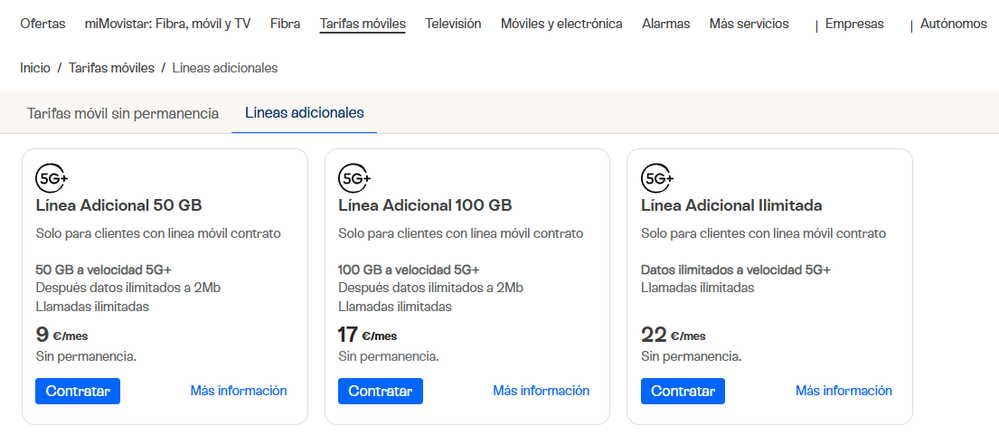Switch to the Empresas site
This screenshot has width=999, height=436.
854,24
